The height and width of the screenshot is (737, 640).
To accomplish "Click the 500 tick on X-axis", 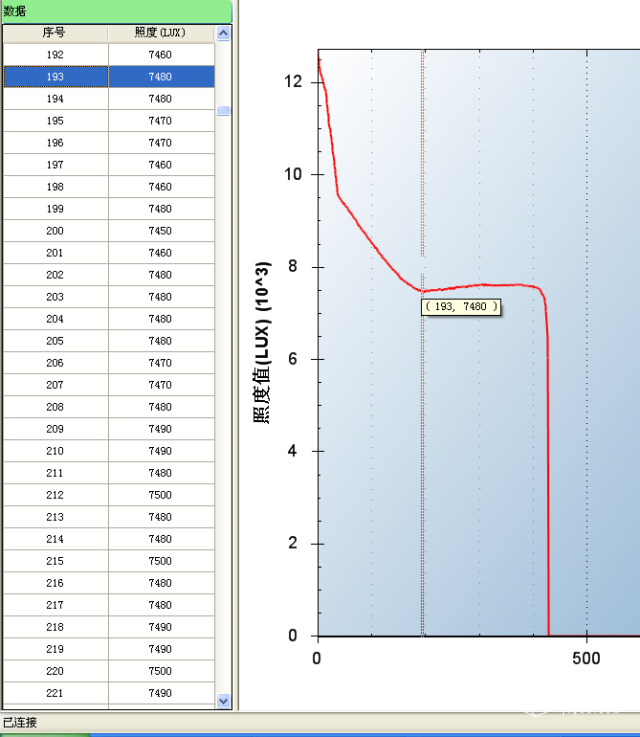I will coord(586,658).
